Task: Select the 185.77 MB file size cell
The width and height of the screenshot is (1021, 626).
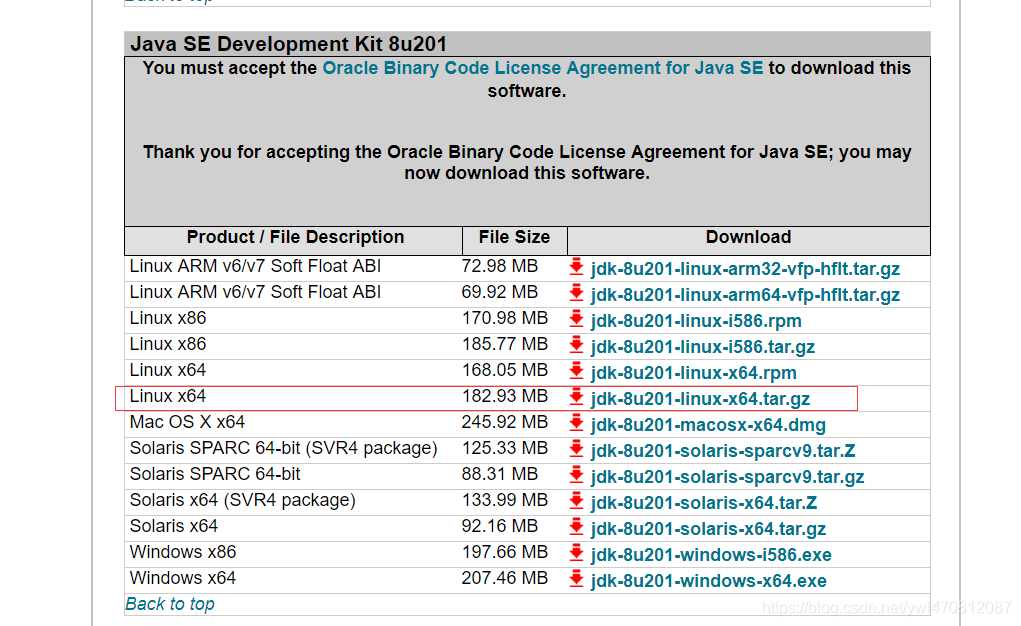Action: click(505, 345)
